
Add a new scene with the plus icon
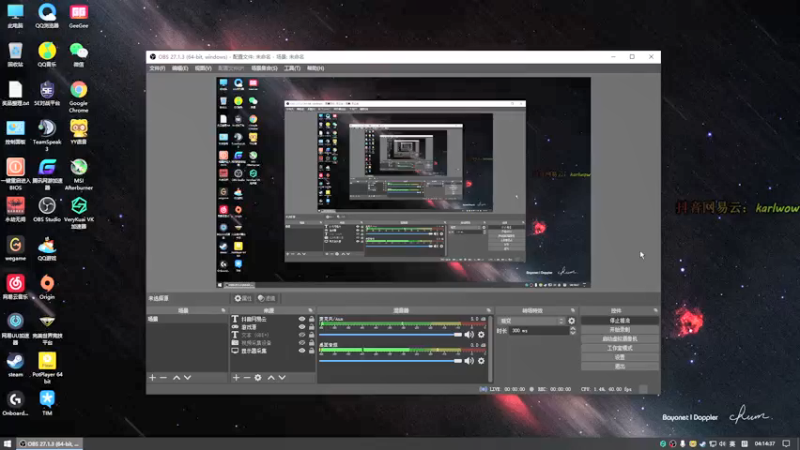(152, 378)
